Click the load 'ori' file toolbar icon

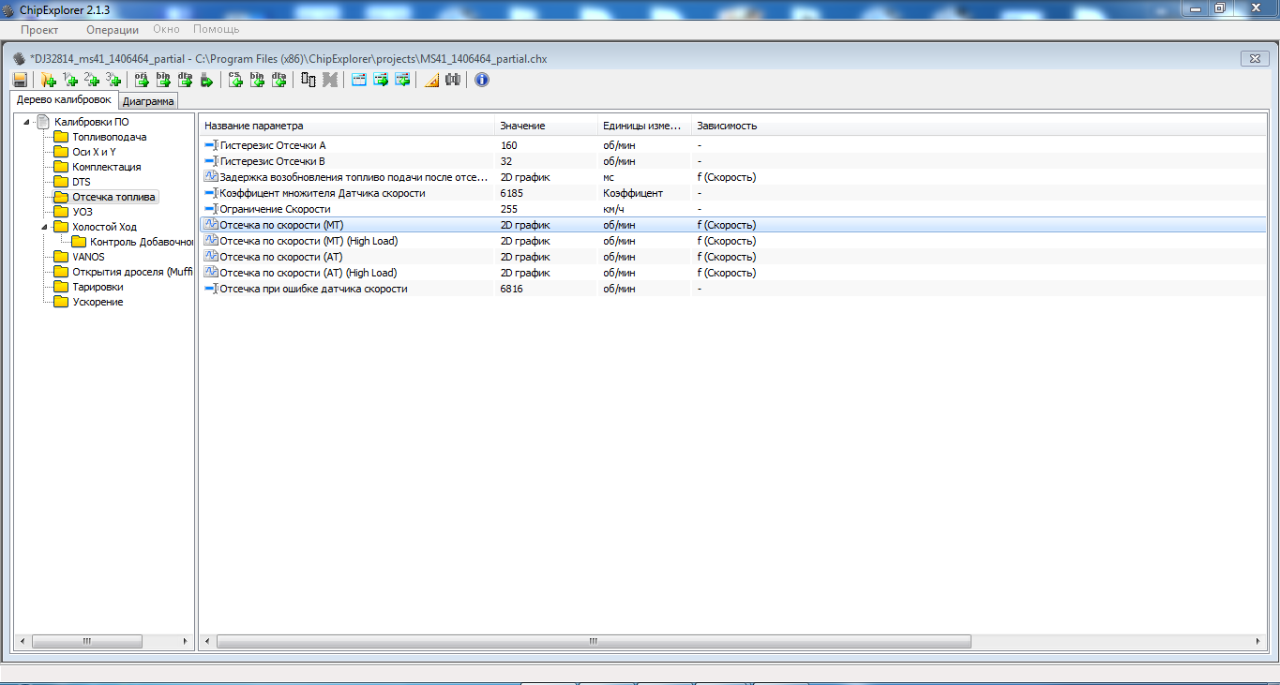pos(141,80)
